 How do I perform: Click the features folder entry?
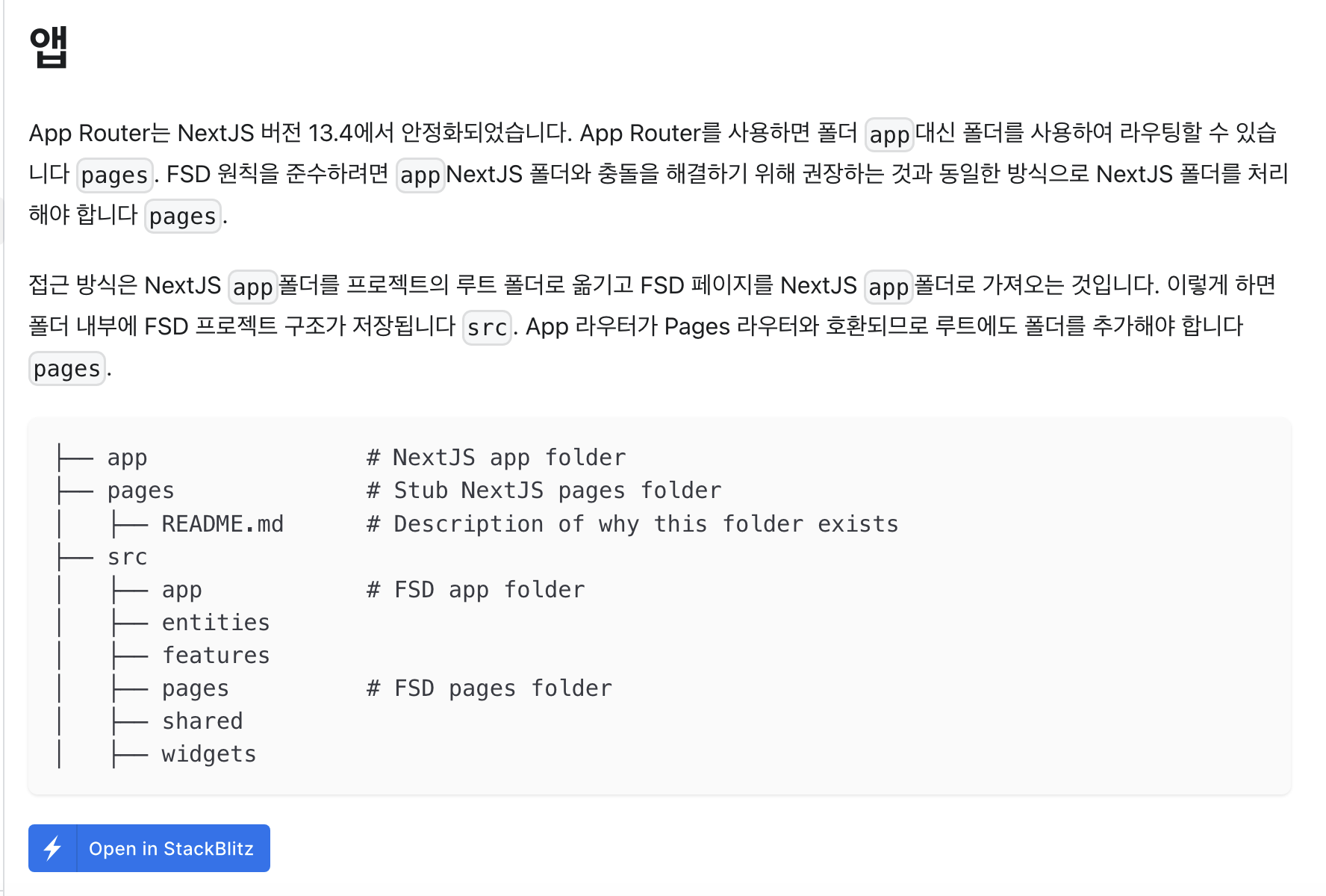tap(216, 656)
